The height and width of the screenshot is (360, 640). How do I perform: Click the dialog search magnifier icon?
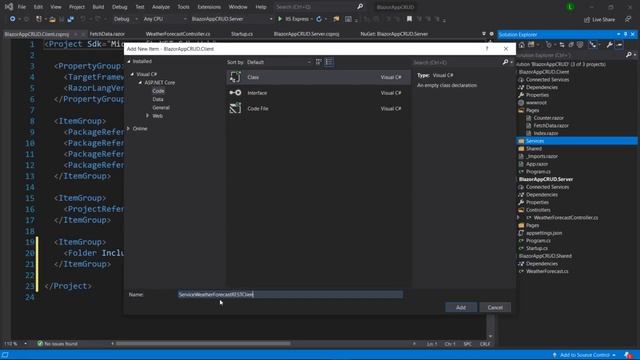[505, 62]
